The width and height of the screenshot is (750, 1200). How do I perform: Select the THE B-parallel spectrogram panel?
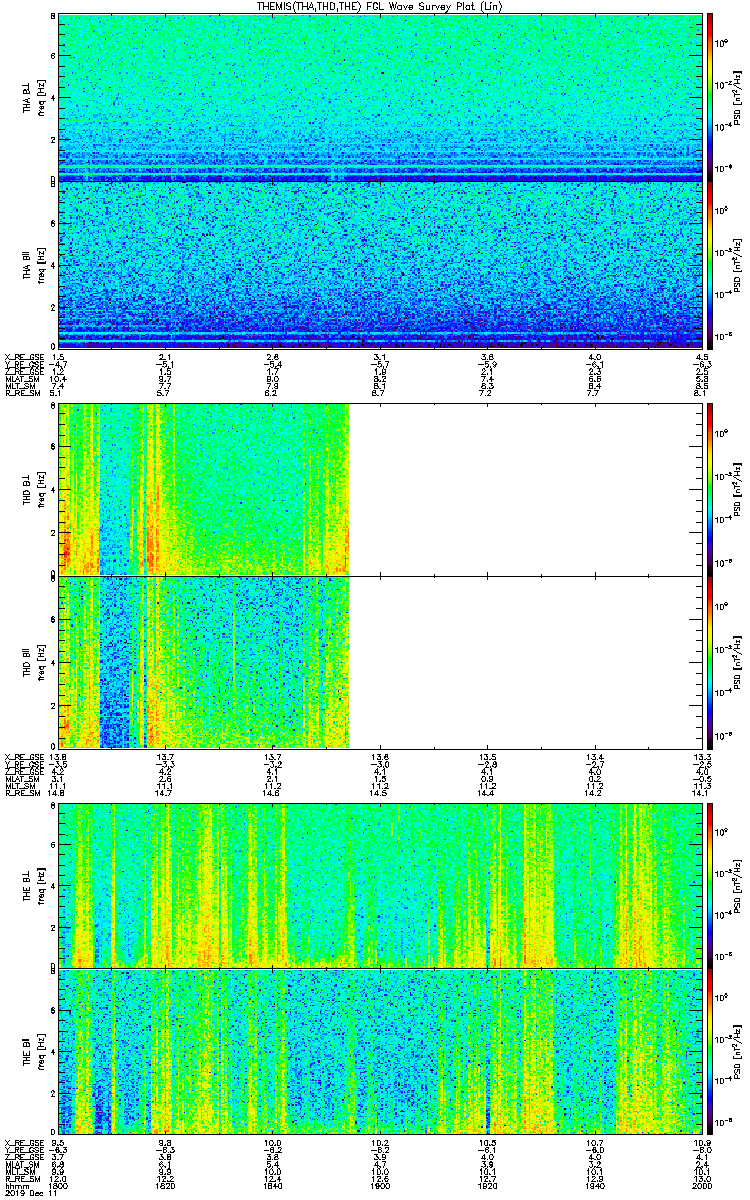click(381, 1050)
